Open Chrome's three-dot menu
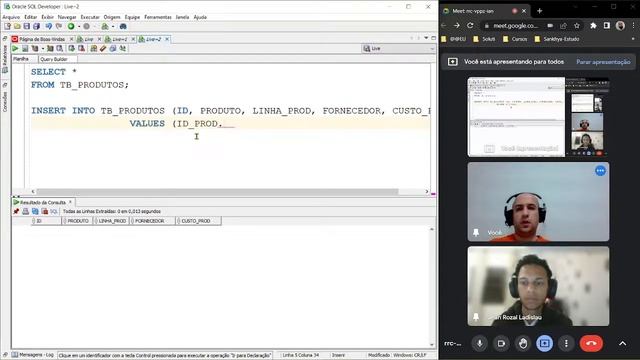 click(633, 25)
